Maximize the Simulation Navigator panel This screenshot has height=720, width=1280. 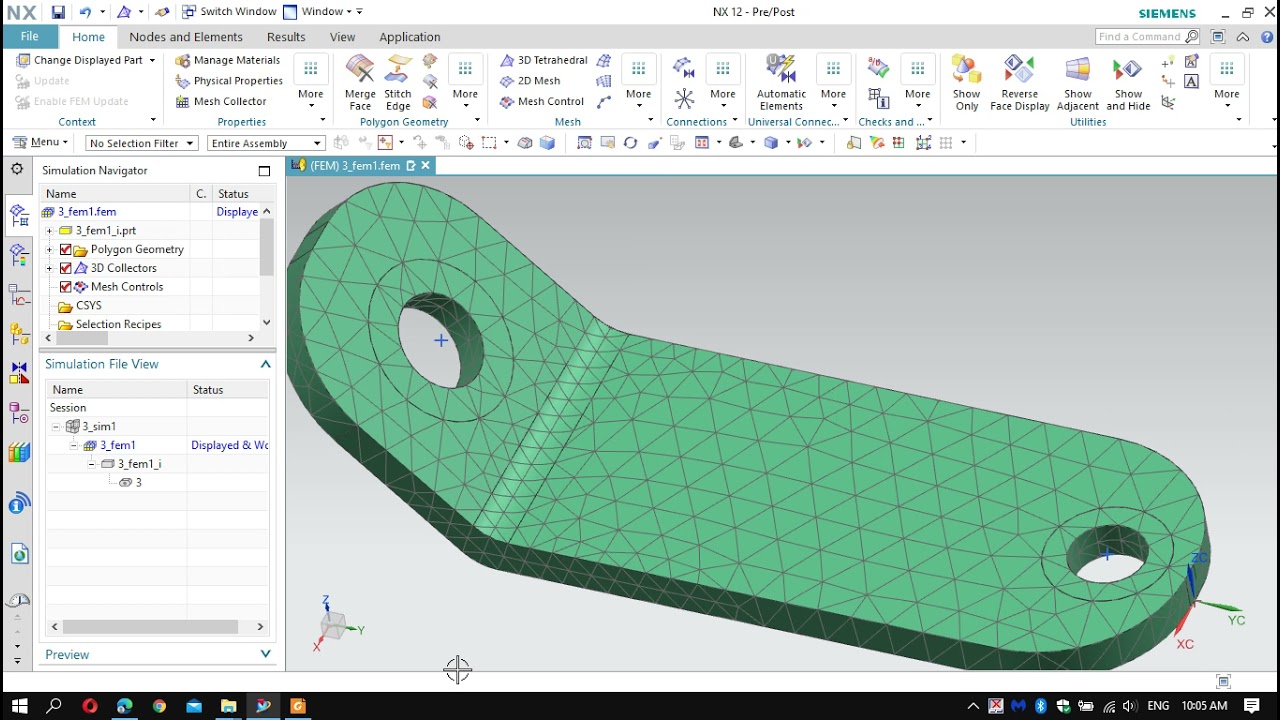264,171
